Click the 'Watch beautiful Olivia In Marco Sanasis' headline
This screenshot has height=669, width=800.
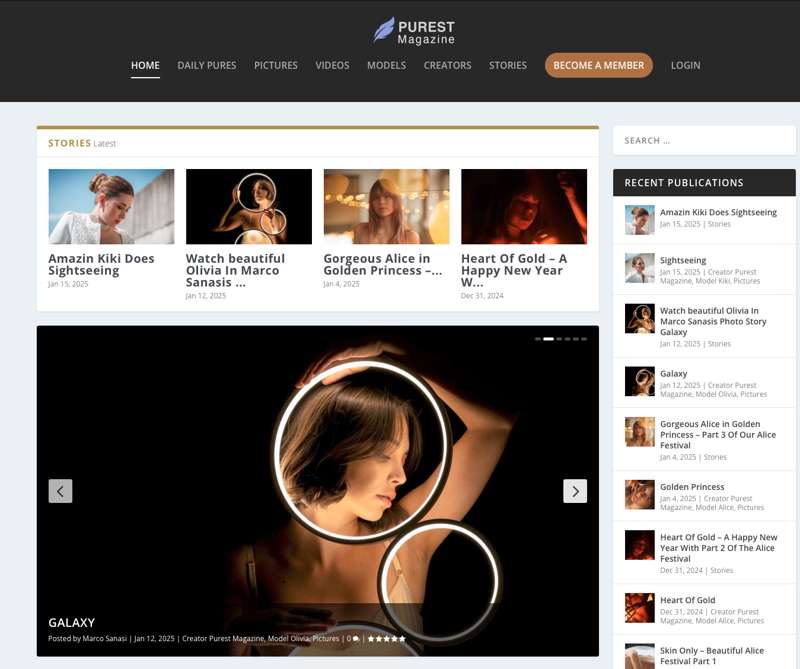pyautogui.click(x=235, y=270)
